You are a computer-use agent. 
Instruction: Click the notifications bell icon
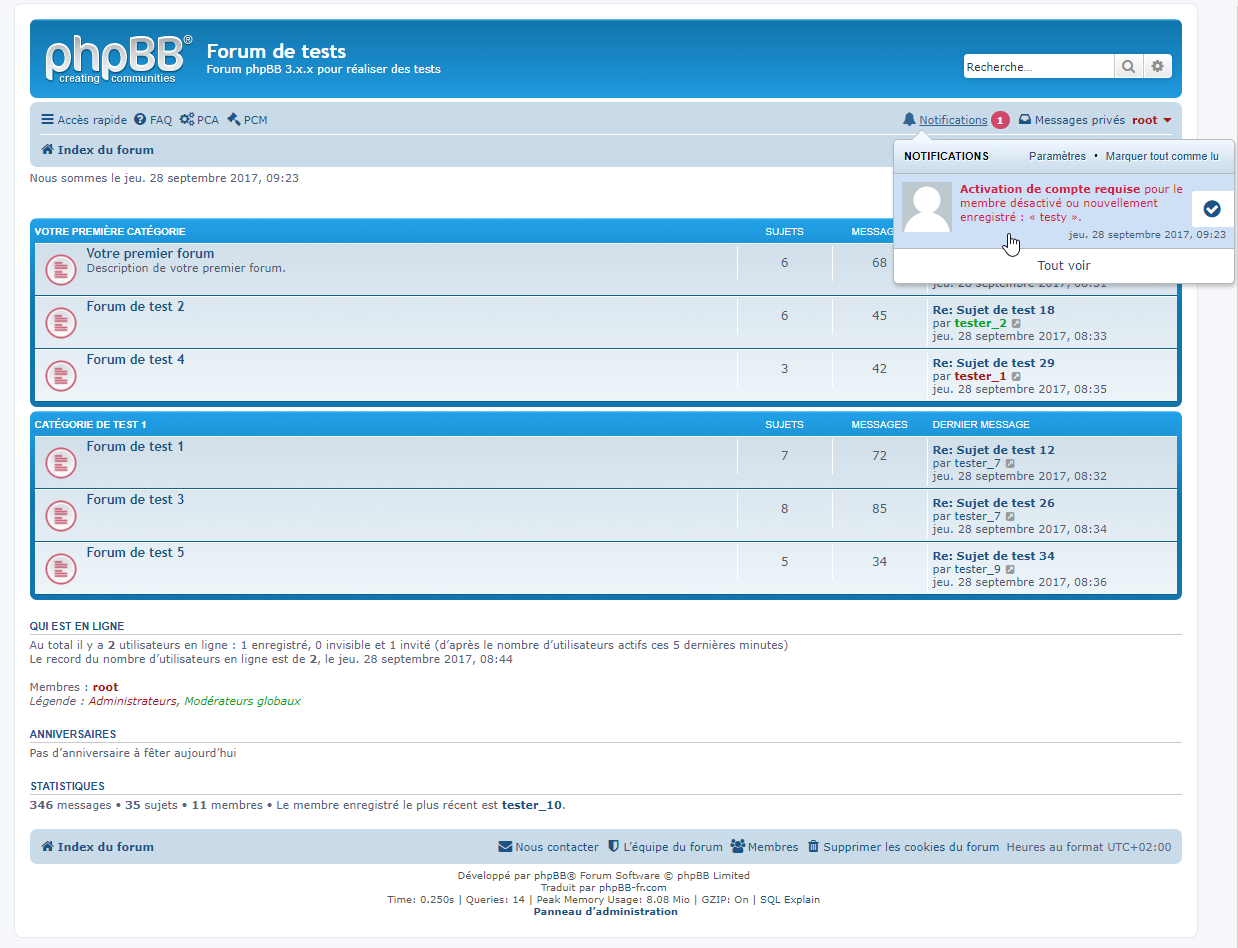[909, 120]
